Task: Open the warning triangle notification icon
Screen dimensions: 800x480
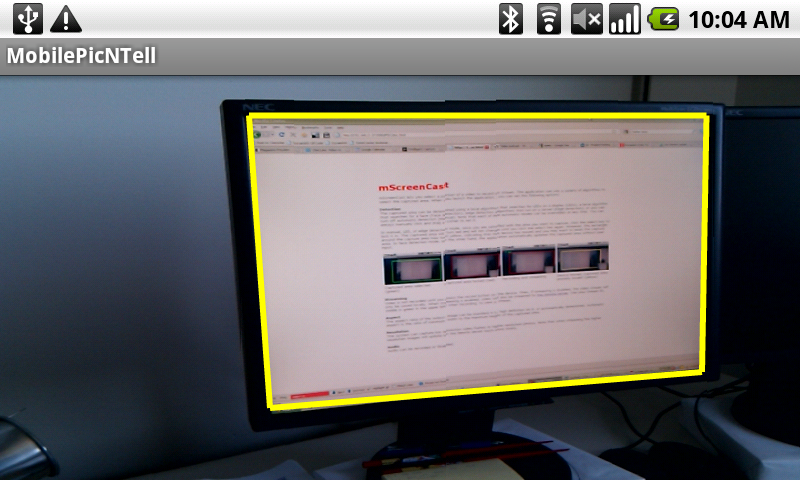Action: (x=66, y=20)
